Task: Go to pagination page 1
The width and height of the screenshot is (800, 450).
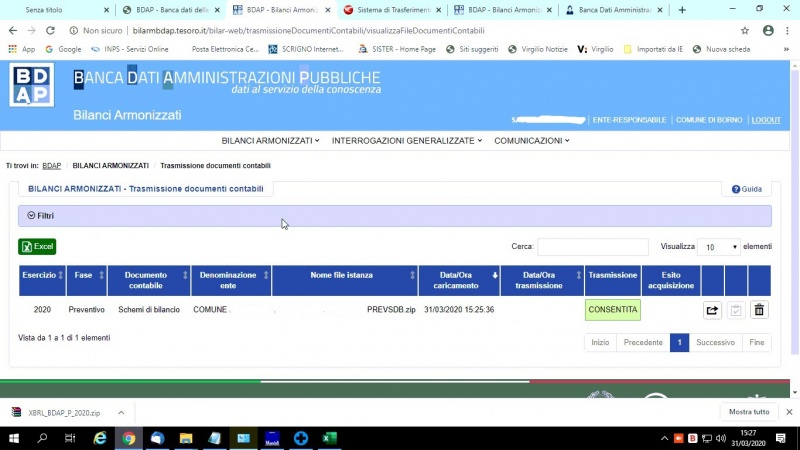Action: click(x=679, y=342)
